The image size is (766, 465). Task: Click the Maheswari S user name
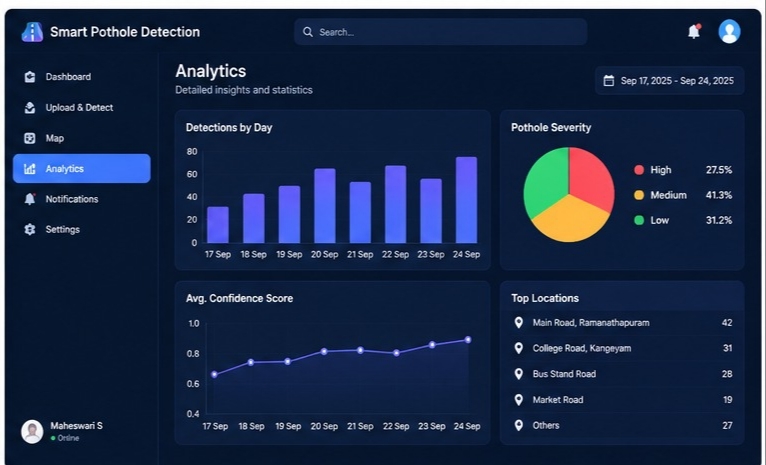(x=77, y=426)
